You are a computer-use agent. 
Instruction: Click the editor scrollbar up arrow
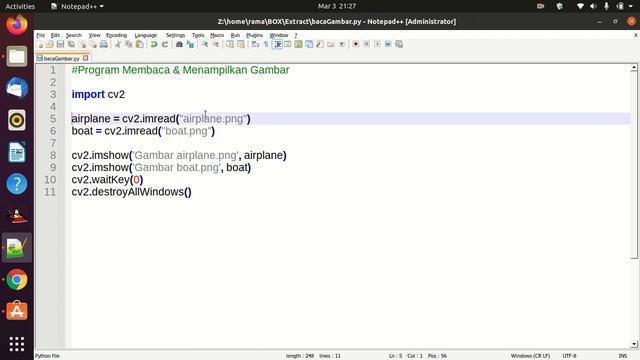pyautogui.click(x=634, y=68)
